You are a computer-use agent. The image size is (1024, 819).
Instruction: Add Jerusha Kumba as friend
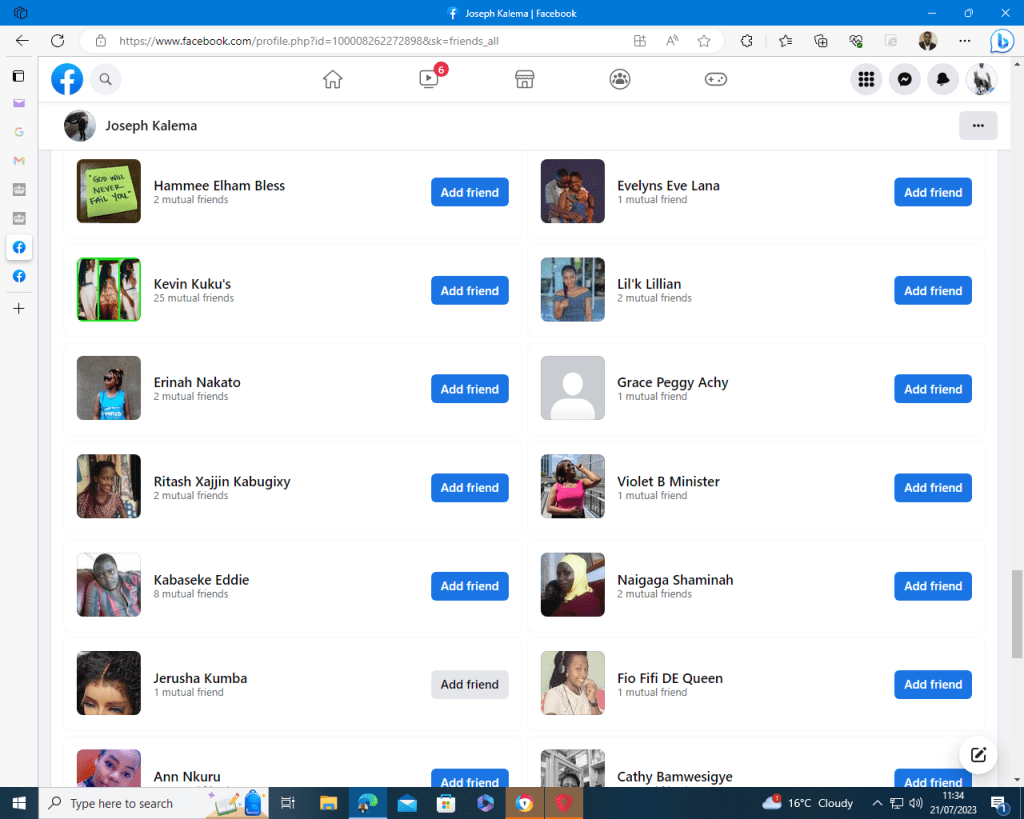tap(469, 685)
